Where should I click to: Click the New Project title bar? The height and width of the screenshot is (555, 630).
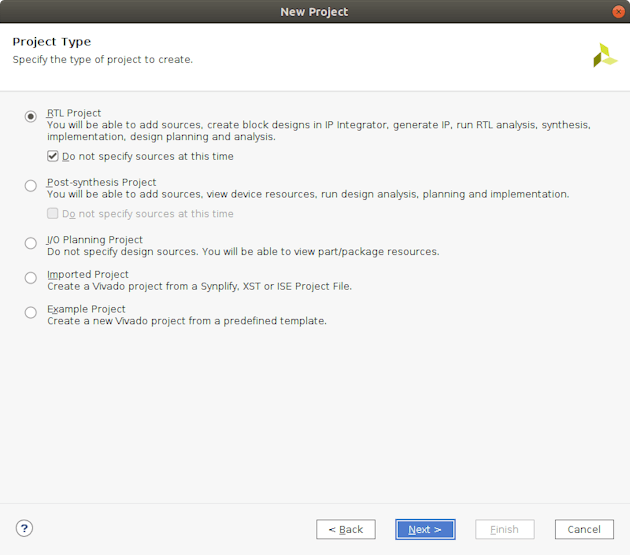click(x=314, y=11)
